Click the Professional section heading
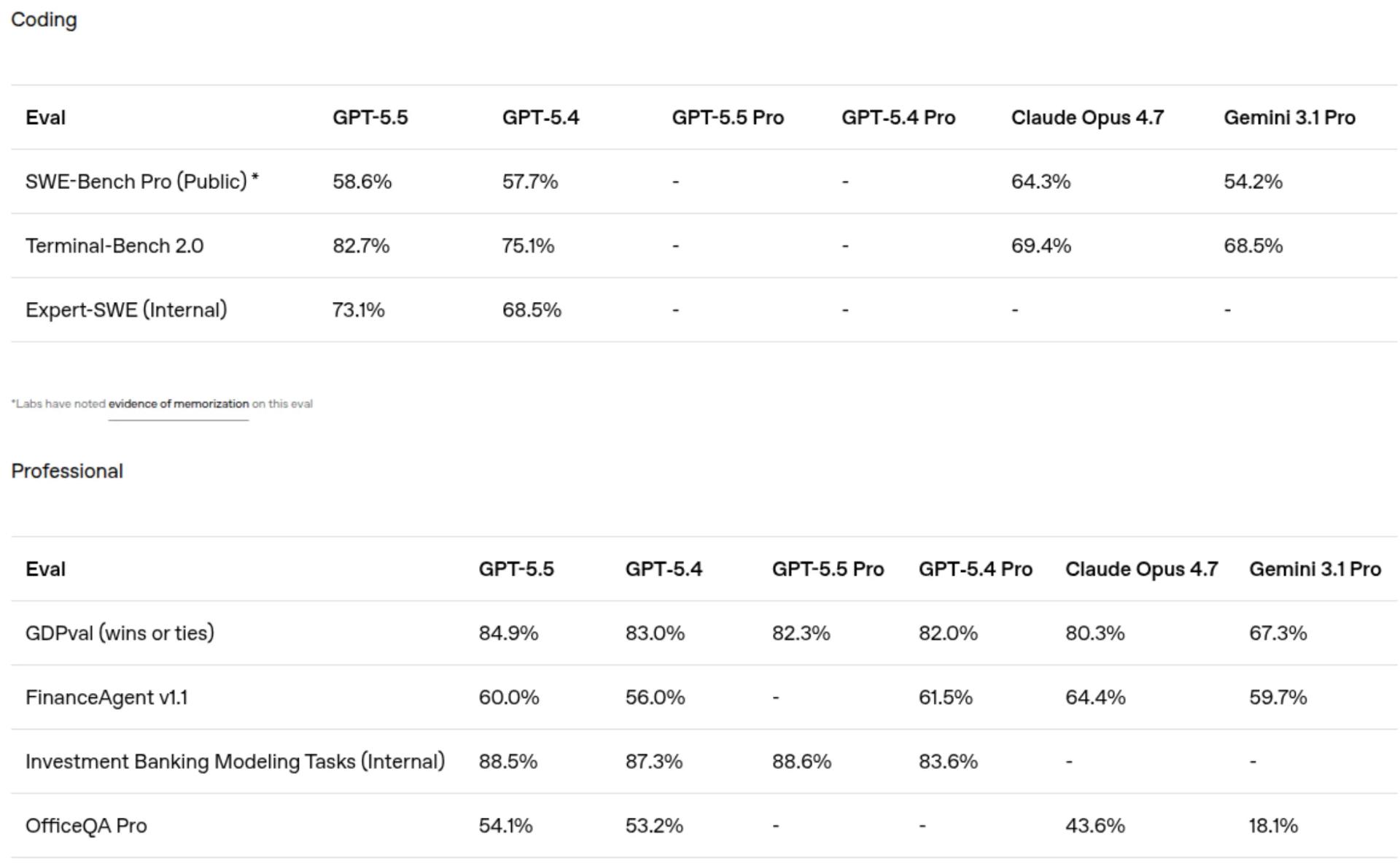This screenshot has width=1400, height=866. coord(67,471)
